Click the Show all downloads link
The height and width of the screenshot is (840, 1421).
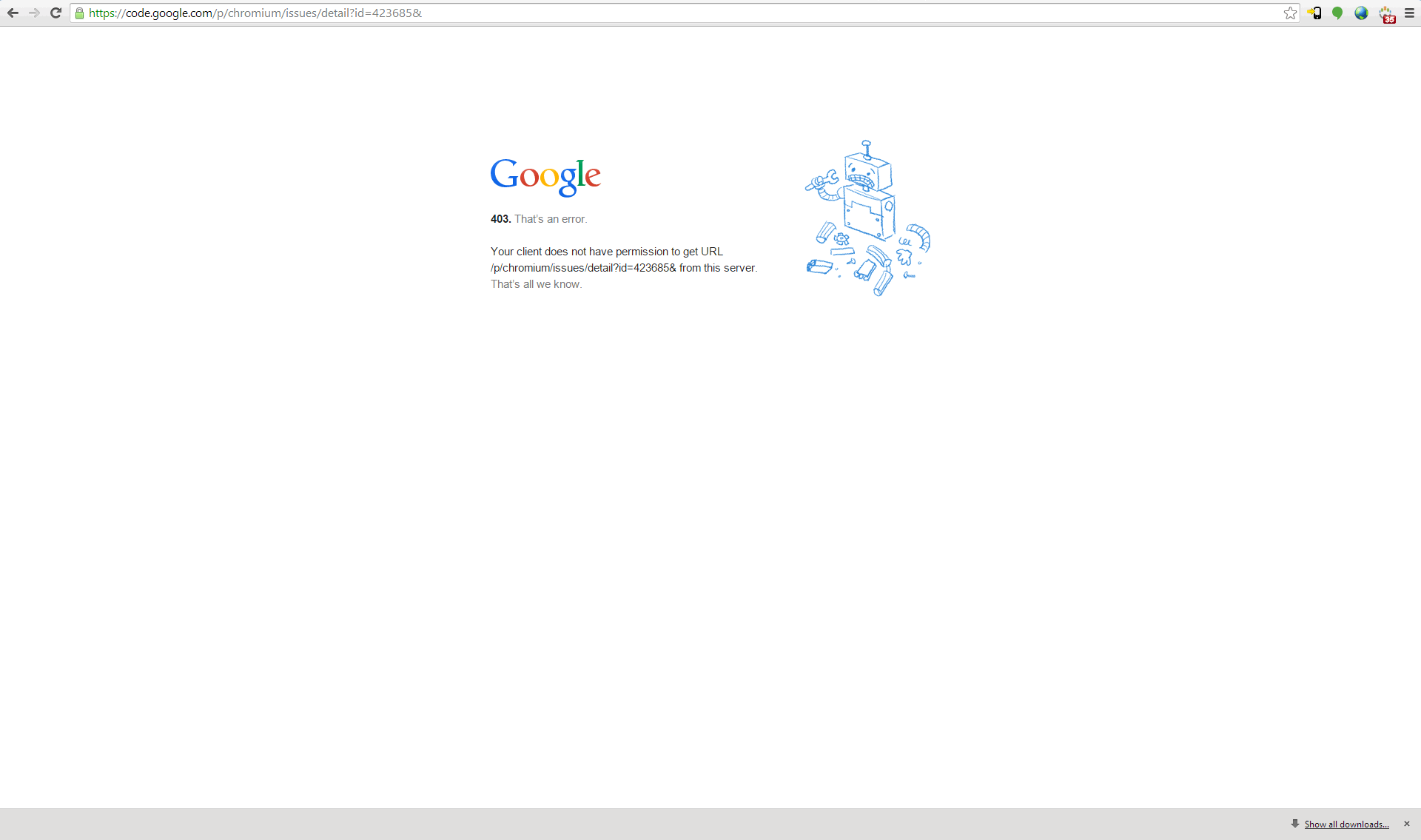pos(1346,824)
